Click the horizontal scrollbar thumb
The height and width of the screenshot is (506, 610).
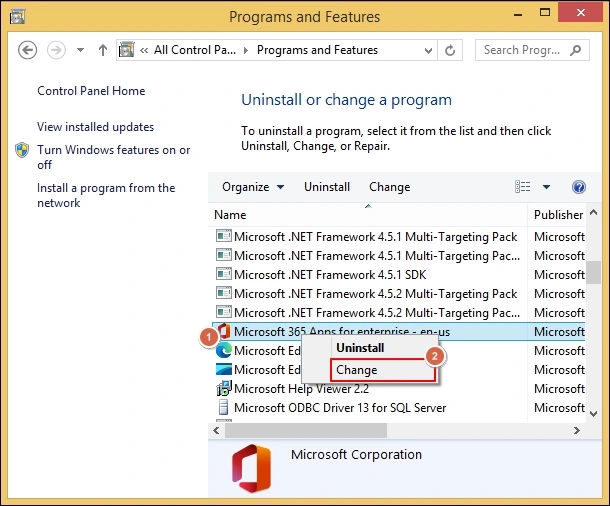pyautogui.click(x=306, y=430)
